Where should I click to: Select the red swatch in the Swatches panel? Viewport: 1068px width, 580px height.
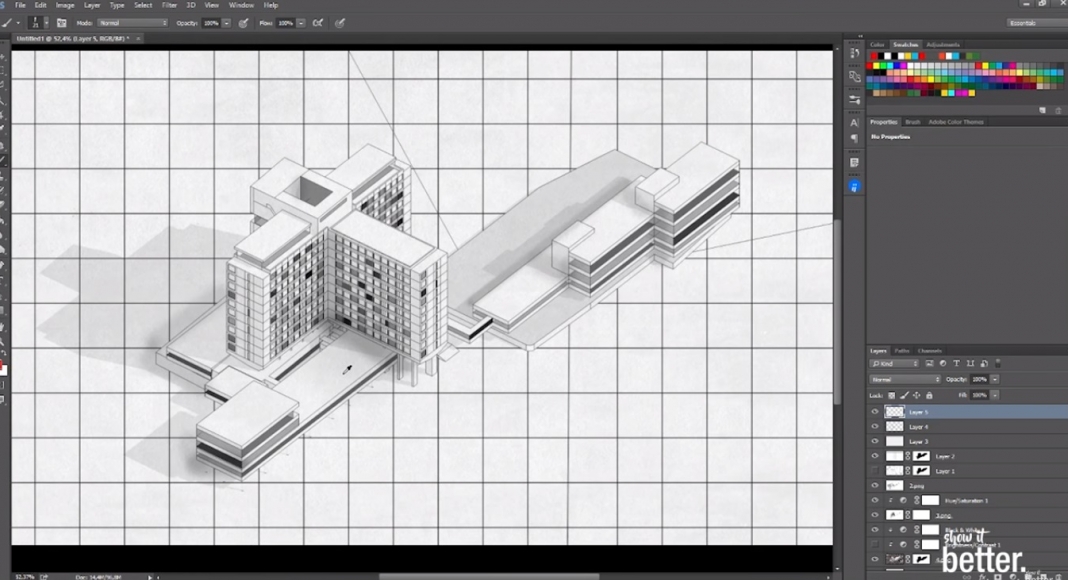point(868,65)
